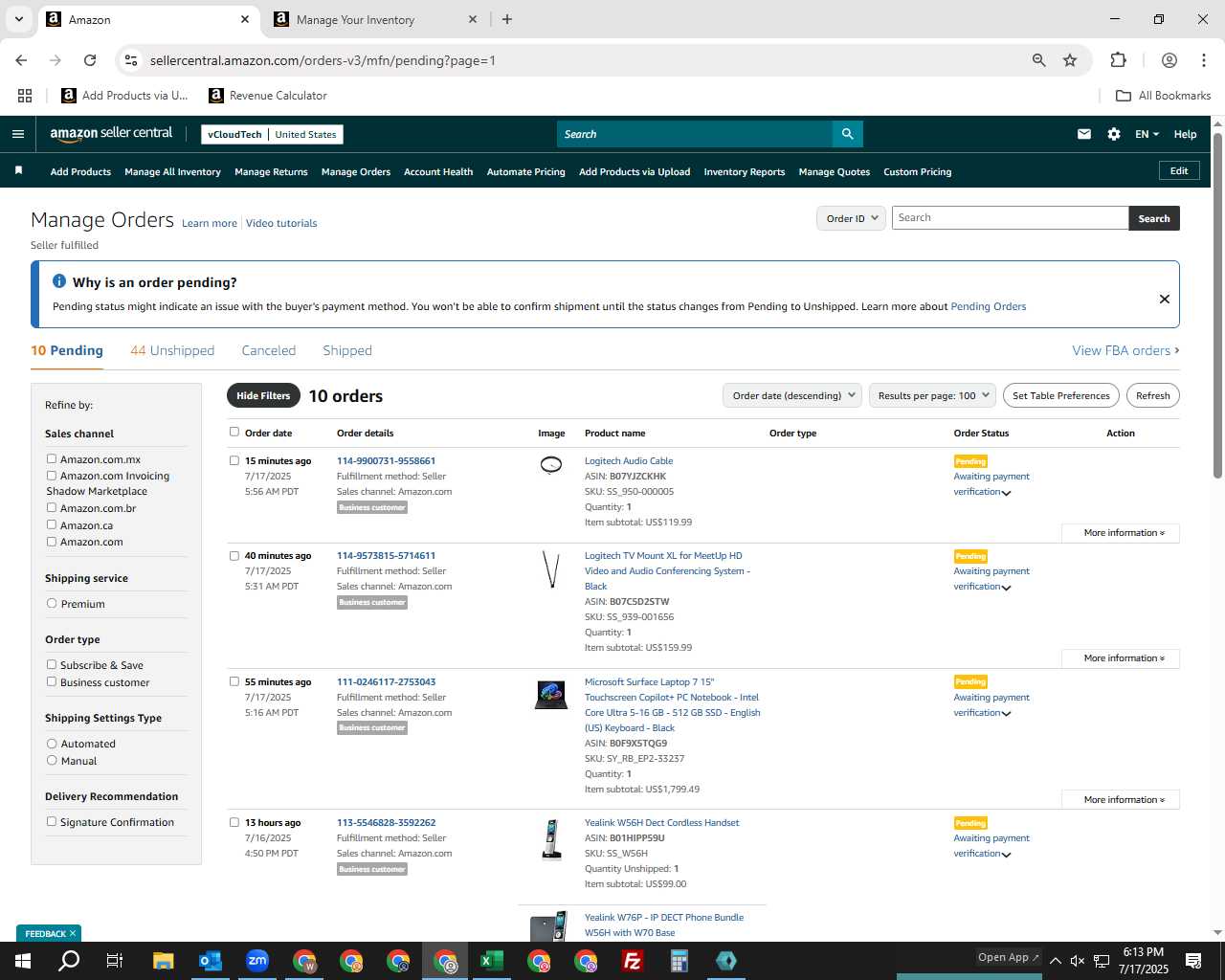Viewport: 1225px width, 980px height.
Task: Select order 114-9900731-9558661 checkbox
Action: 234,460
